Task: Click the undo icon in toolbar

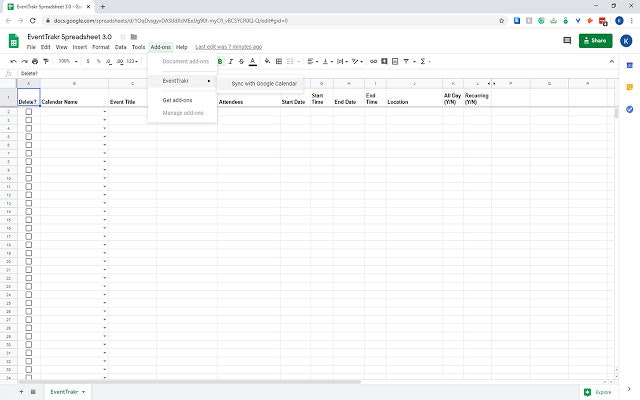Action: 13,61
